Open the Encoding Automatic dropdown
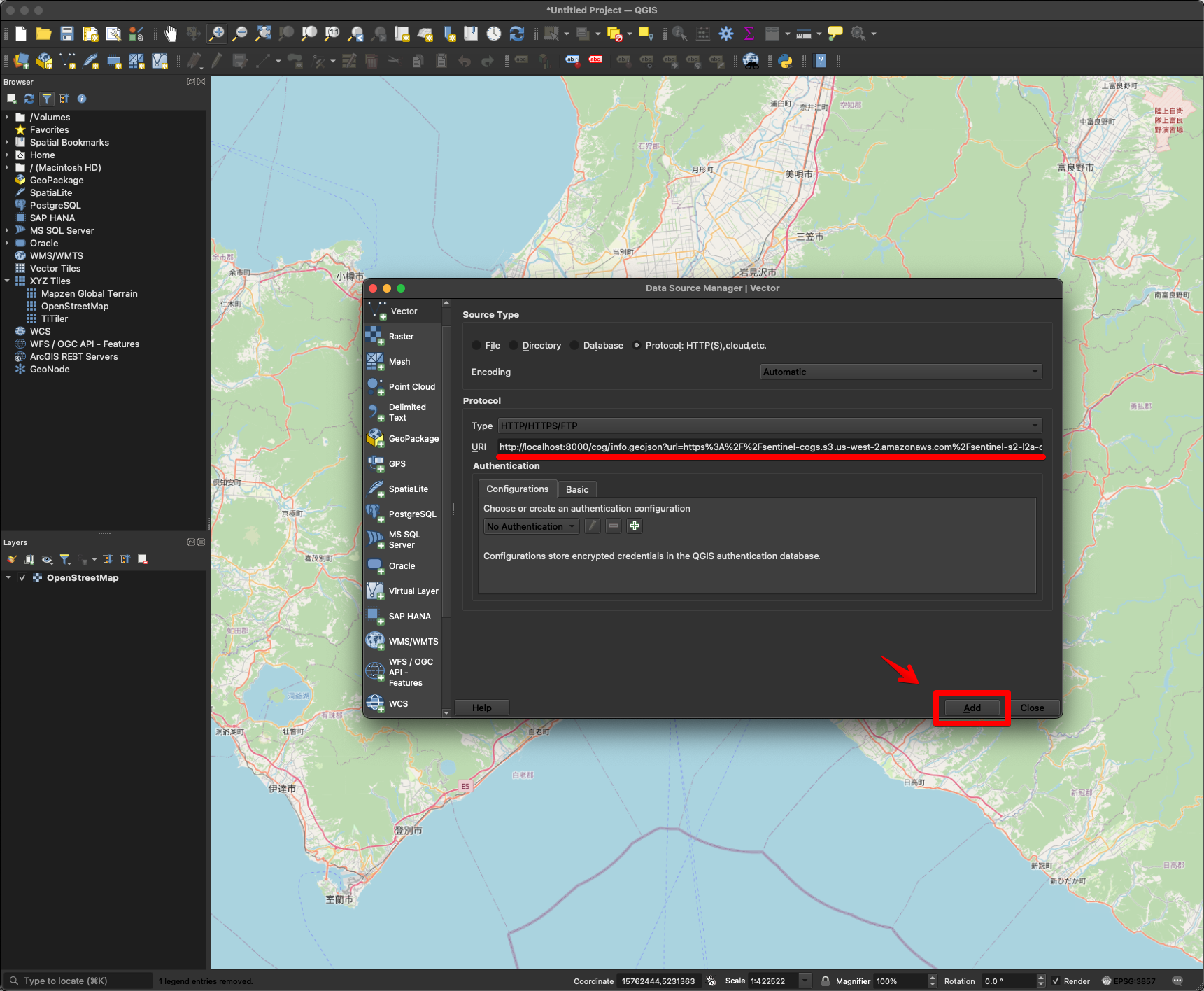This screenshot has height=991, width=1204. pos(901,372)
